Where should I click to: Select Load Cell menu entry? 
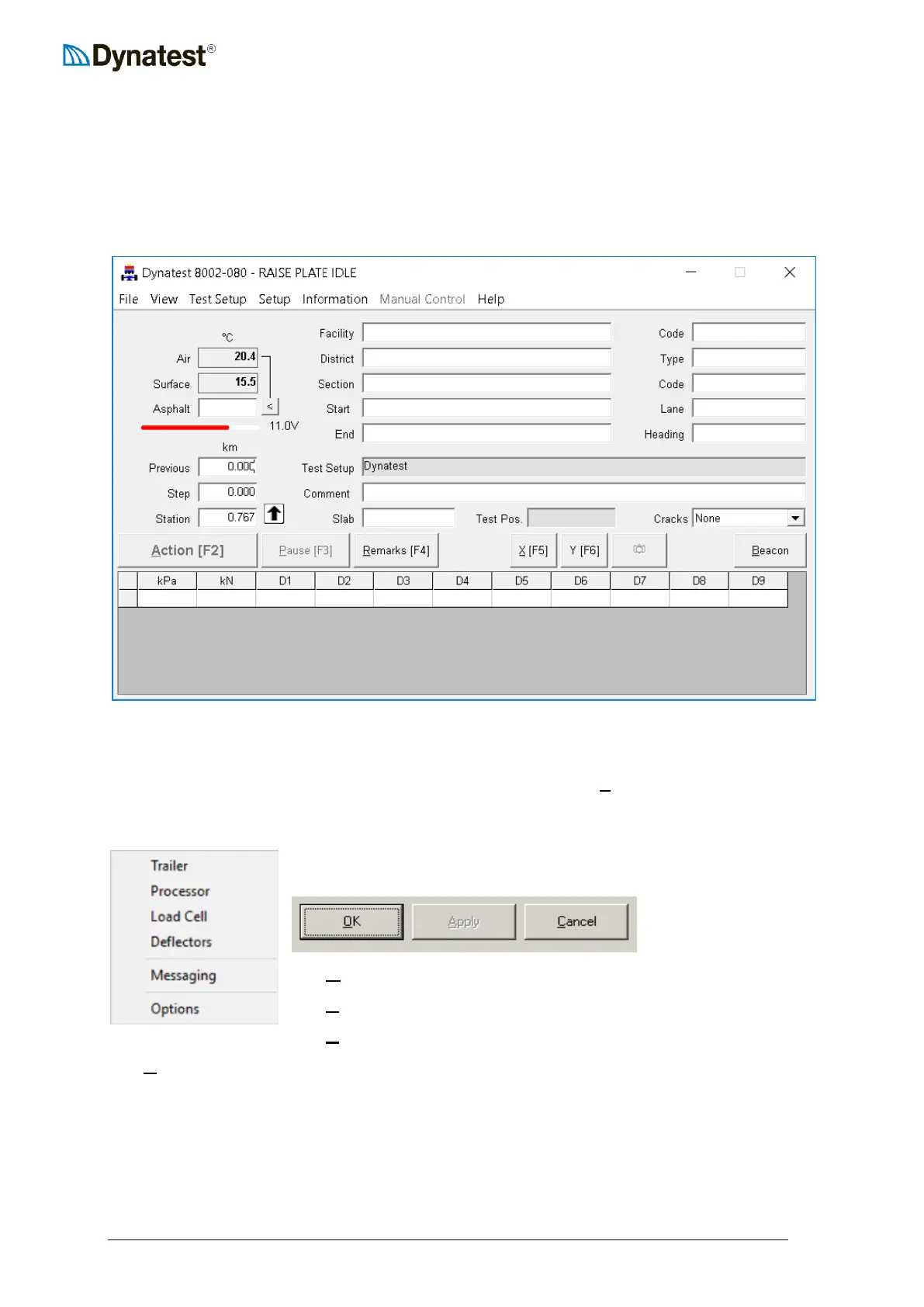(x=178, y=917)
